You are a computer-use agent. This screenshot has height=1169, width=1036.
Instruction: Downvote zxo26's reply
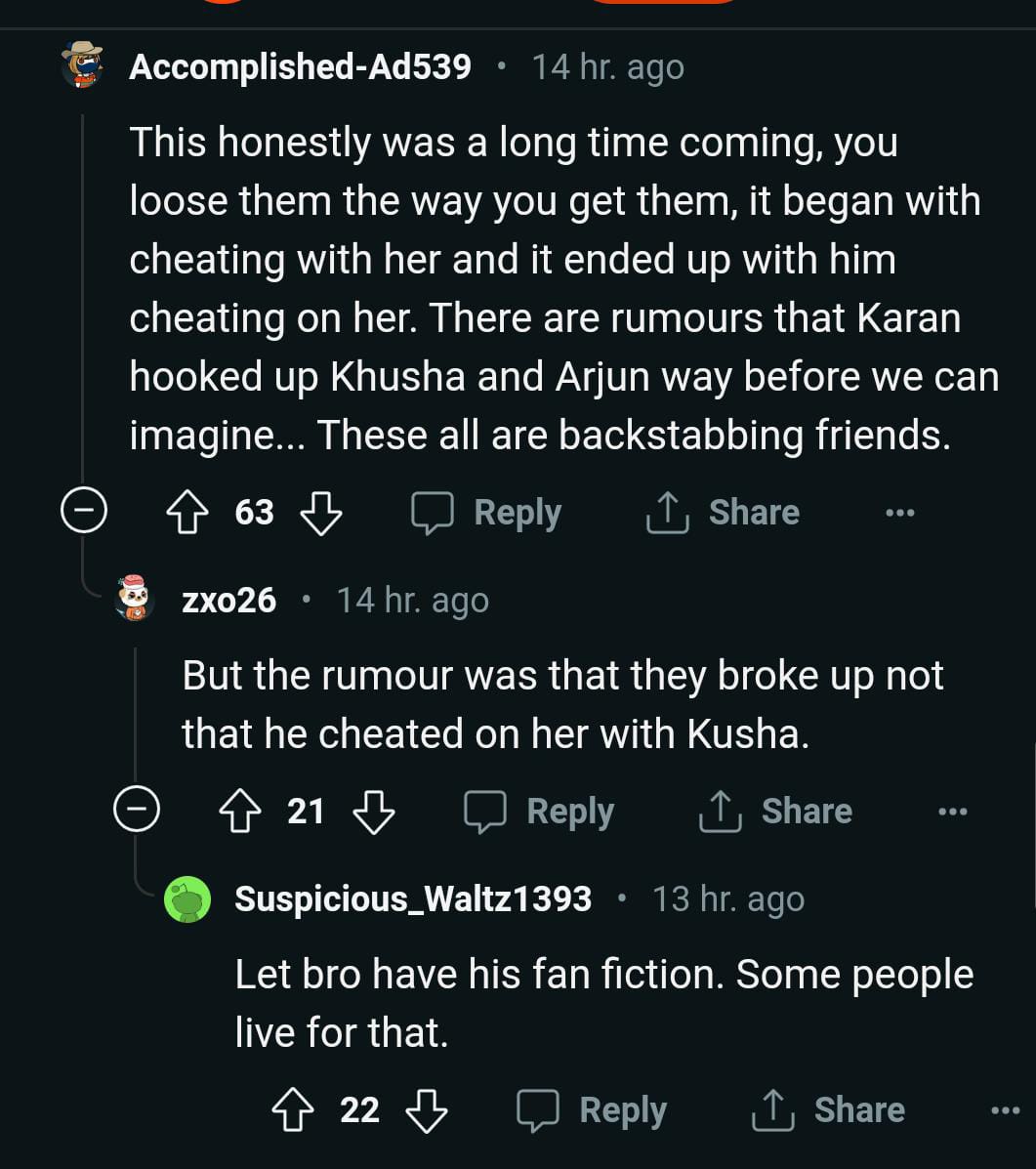click(373, 812)
